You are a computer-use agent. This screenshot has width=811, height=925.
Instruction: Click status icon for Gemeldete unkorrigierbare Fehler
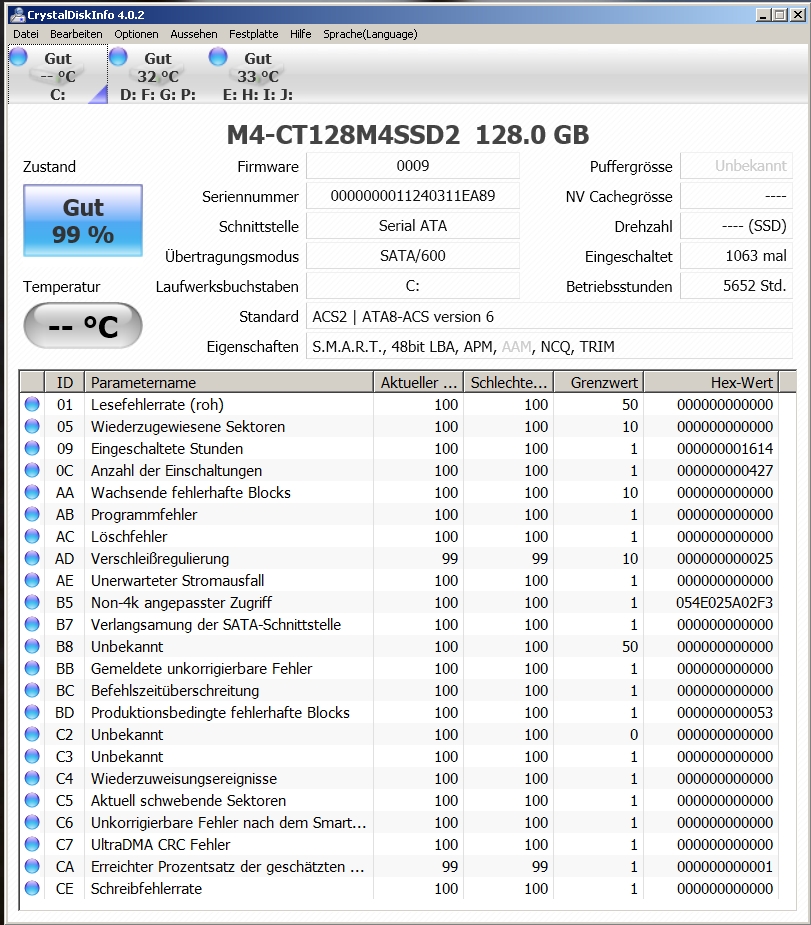click(x=32, y=668)
